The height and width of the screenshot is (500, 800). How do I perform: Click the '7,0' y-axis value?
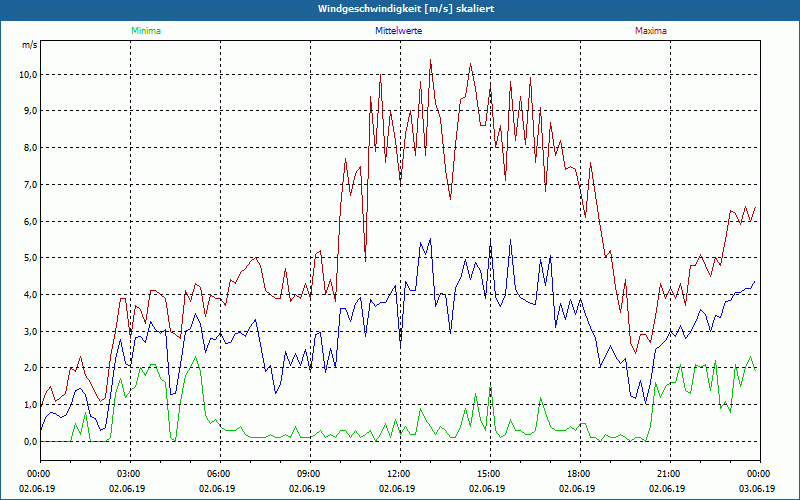point(31,185)
